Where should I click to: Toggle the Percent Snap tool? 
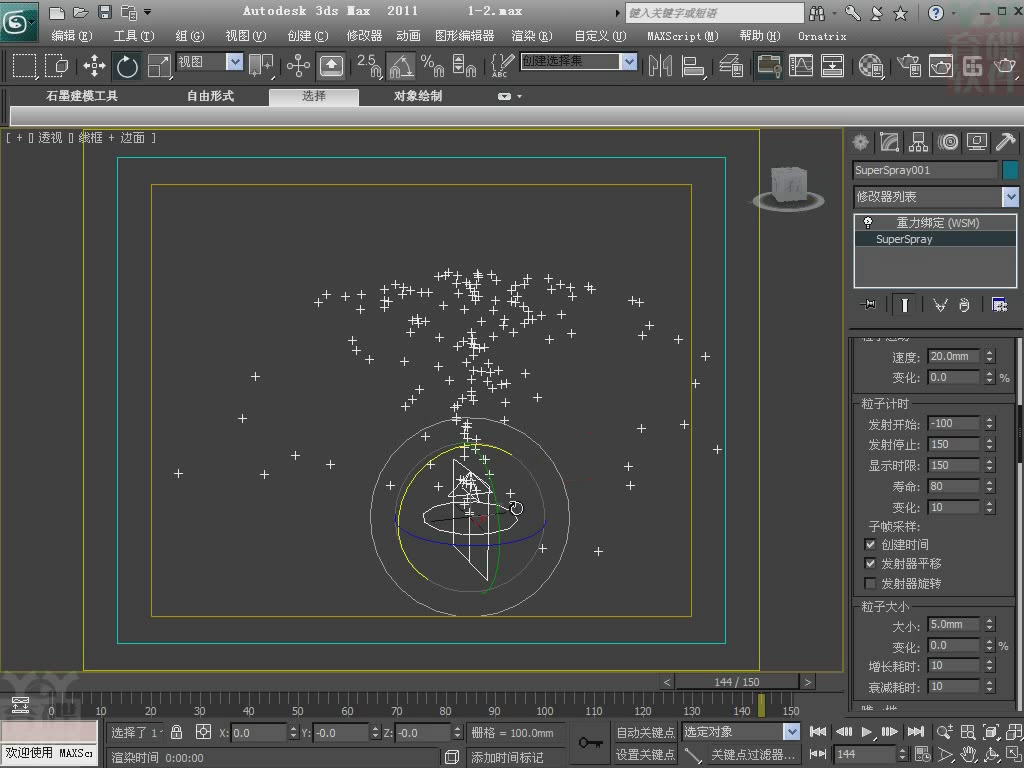pos(432,65)
